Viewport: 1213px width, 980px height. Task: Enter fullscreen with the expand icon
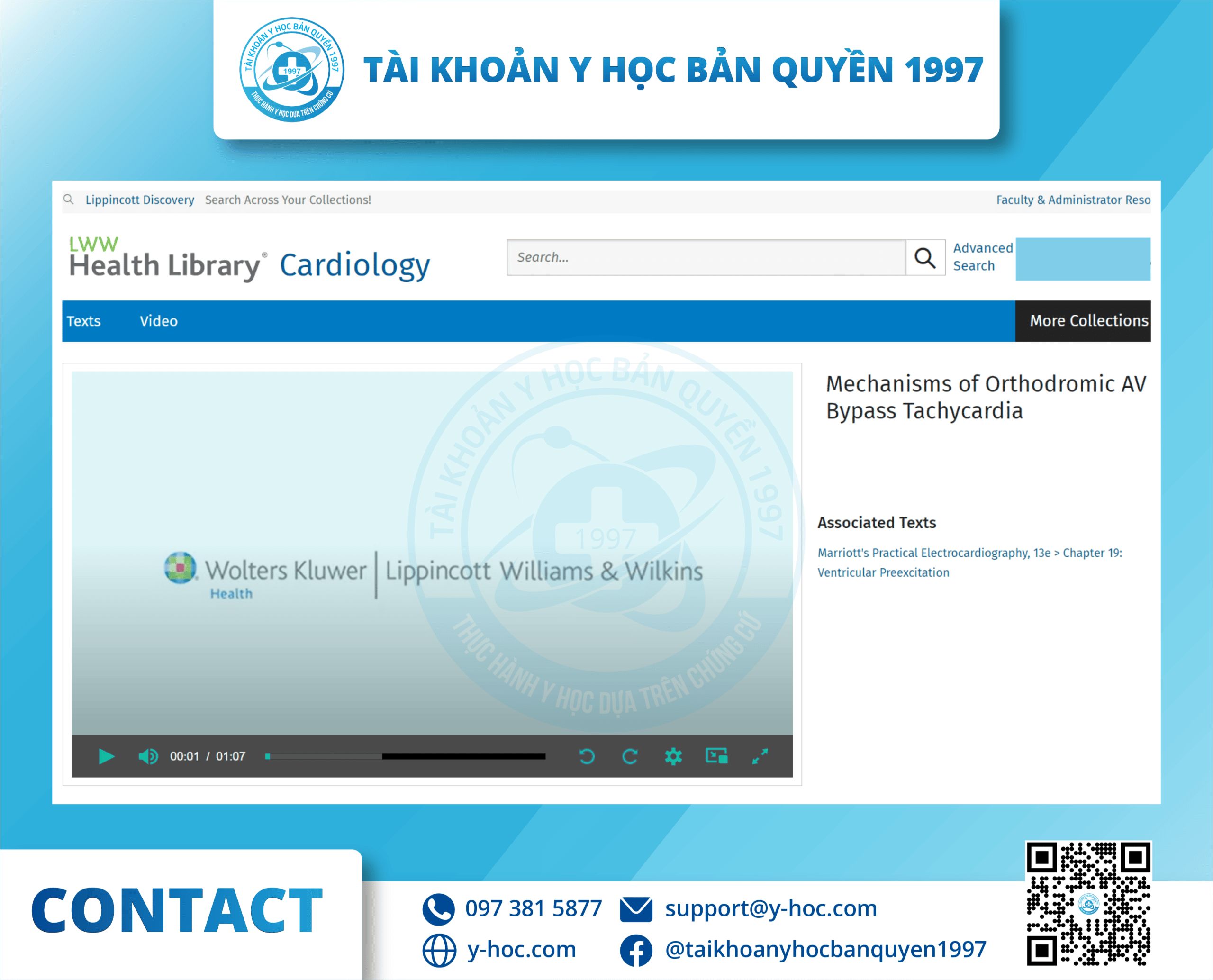coord(760,756)
